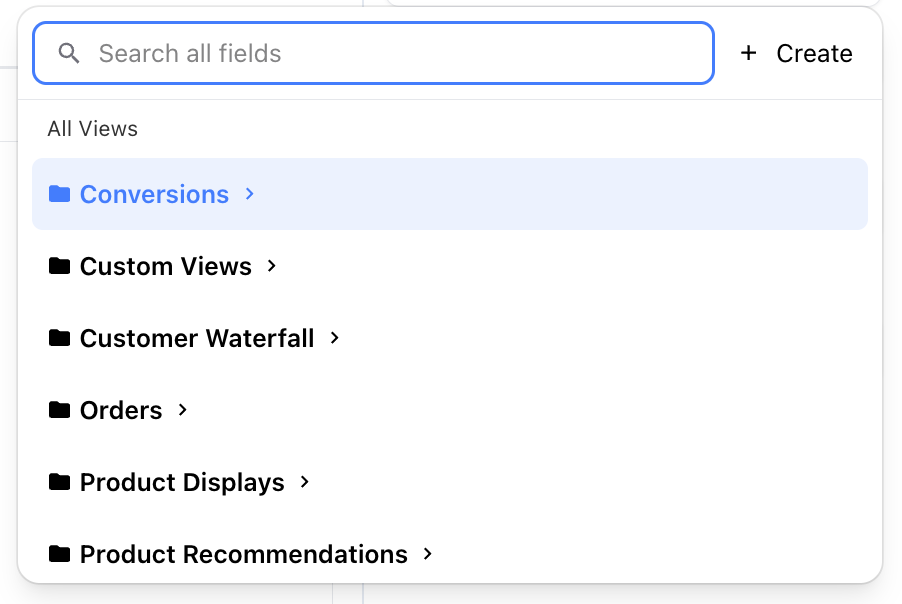Click the Product Recommendations folder icon

pos(60,554)
